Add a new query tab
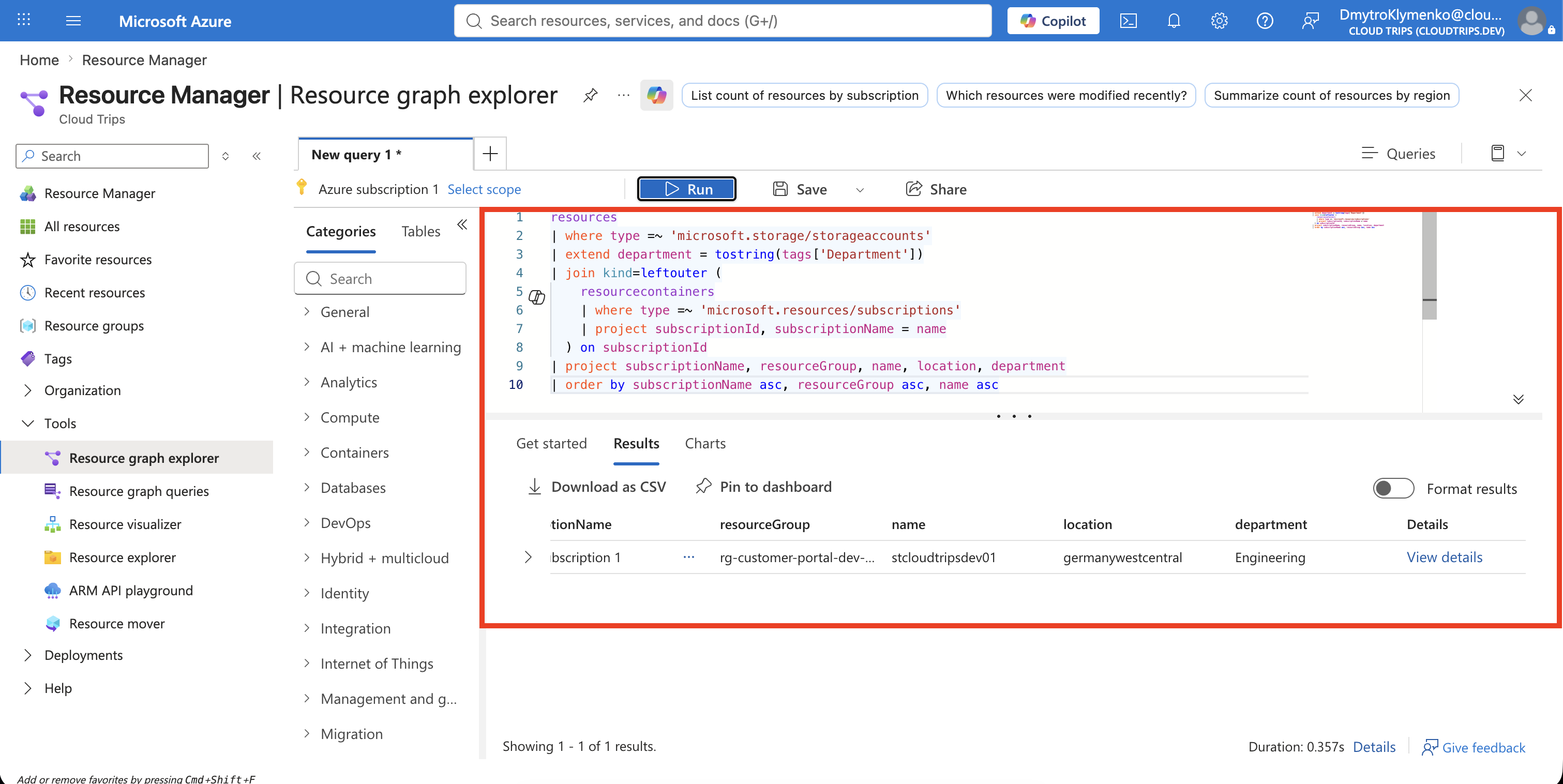This screenshot has height=784, width=1563. click(x=490, y=154)
